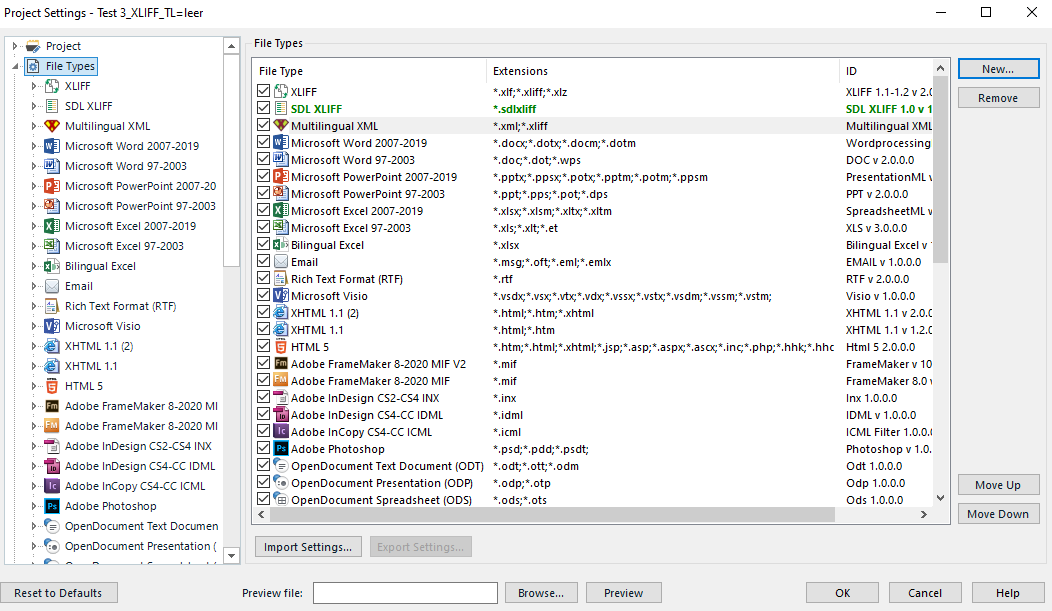Uncheck the Email file type checkbox
Image resolution: width=1052 pixels, height=611 pixels.
(262, 261)
